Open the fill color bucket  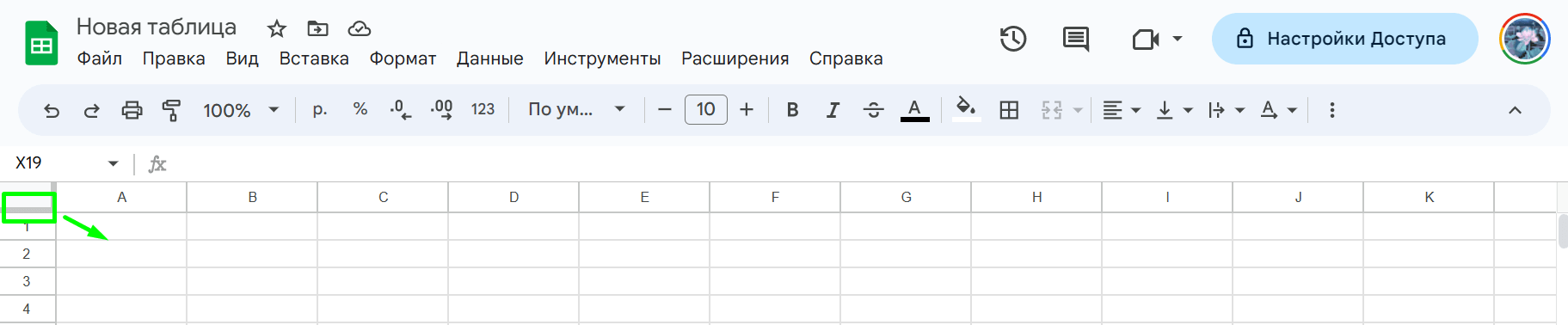click(x=966, y=110)
